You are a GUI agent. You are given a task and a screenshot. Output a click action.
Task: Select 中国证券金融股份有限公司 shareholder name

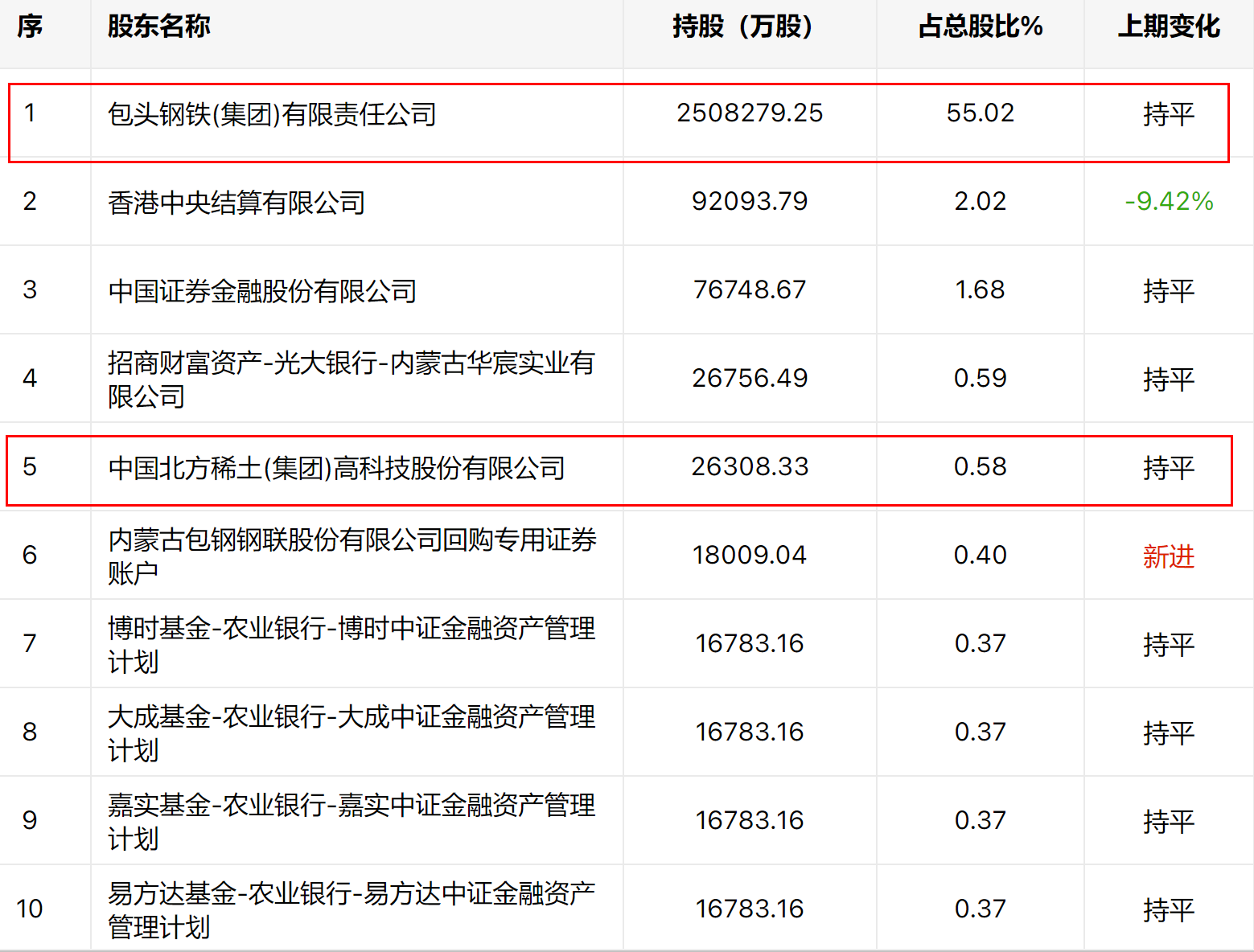coord(262,290)
